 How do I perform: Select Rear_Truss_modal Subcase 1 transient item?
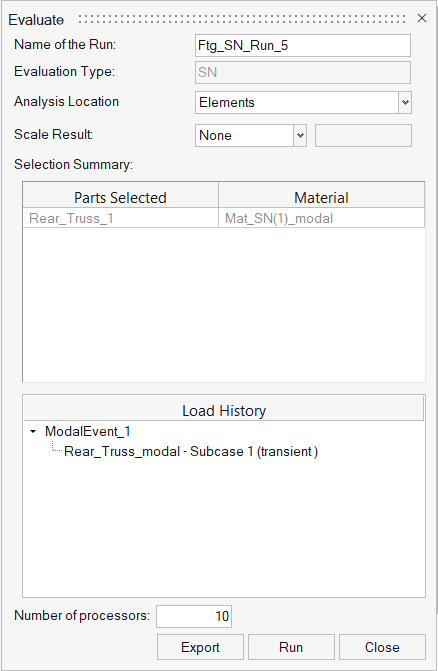tap(191, 451)
